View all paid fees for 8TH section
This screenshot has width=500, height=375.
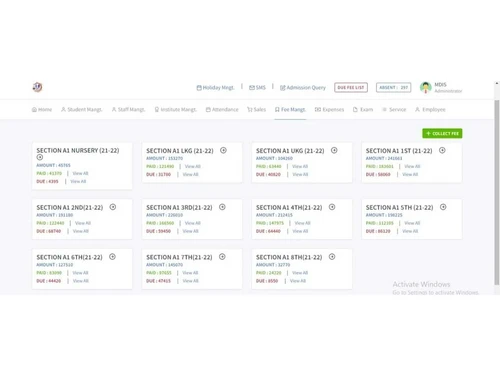tap(300, 273)
